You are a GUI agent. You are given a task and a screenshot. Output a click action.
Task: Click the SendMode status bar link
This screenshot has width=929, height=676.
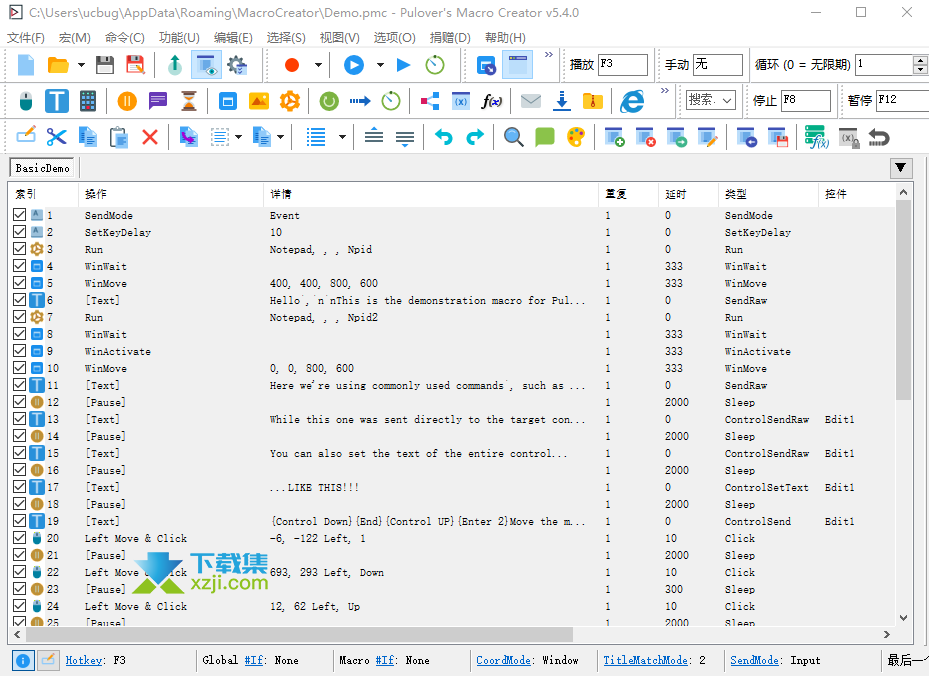point(754,660)
